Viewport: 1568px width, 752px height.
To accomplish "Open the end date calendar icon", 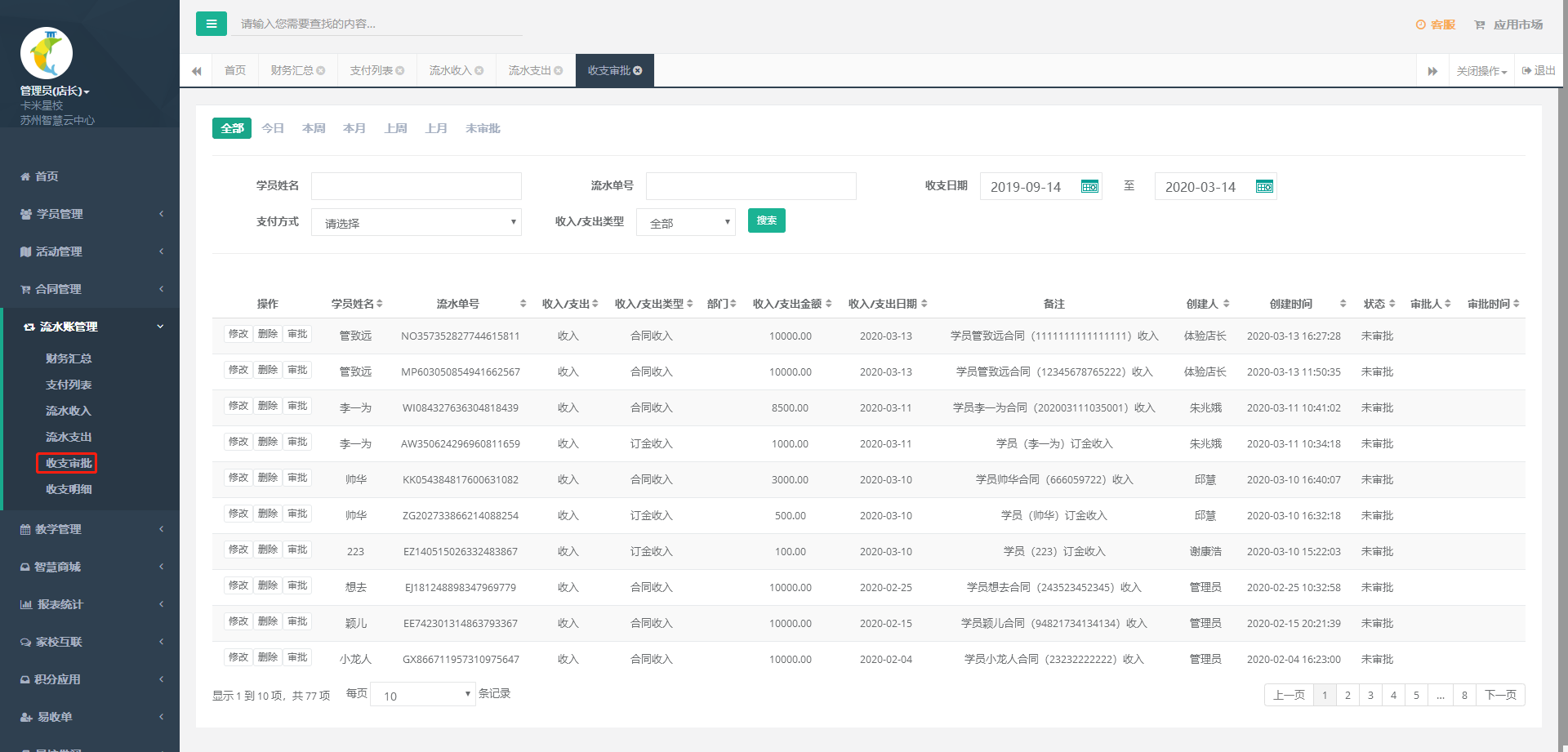I will coord(1264,187).
